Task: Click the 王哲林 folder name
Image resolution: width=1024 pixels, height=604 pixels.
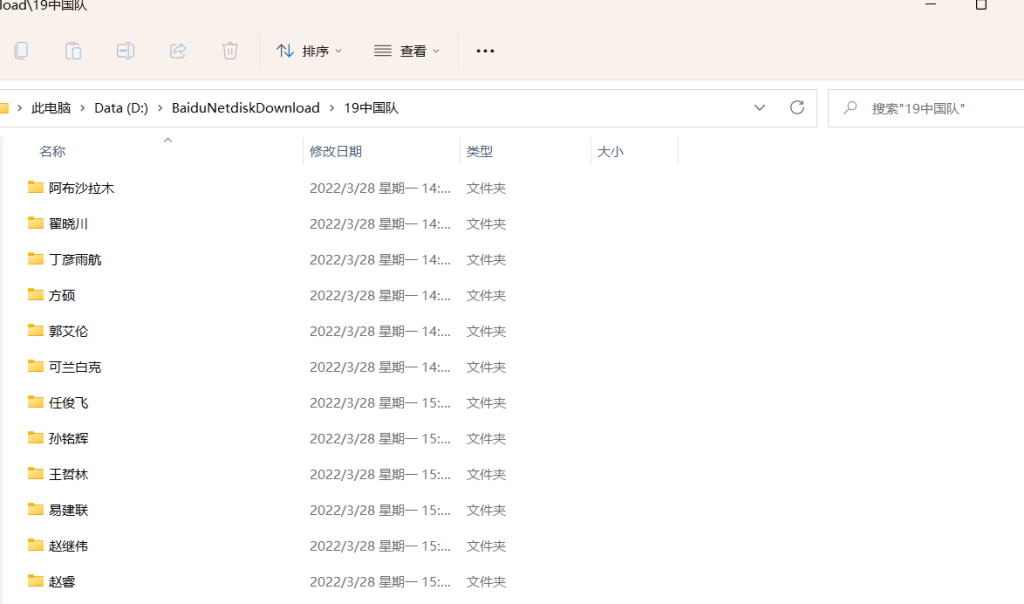Action: tap(69, 474)
